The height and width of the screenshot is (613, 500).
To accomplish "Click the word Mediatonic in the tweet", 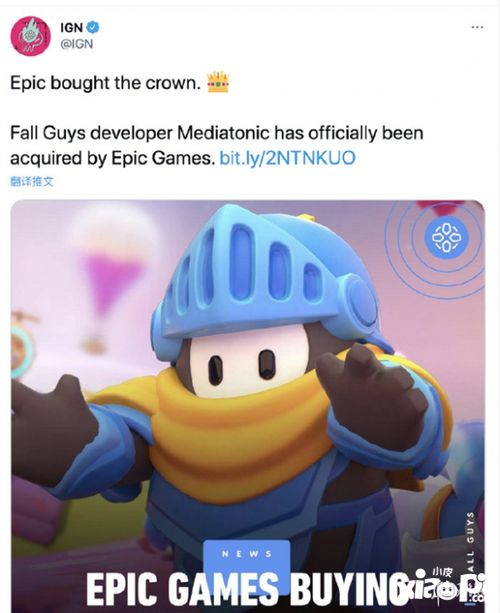I will (223, 133).
